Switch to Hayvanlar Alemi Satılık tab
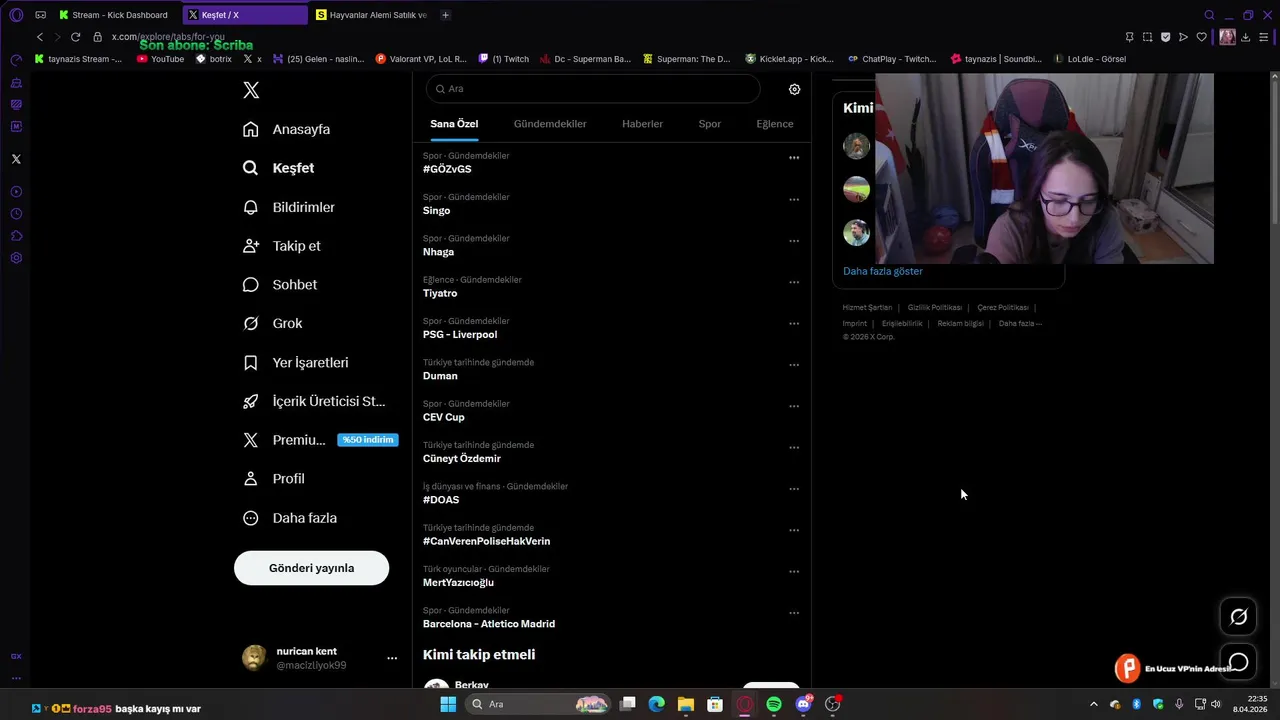 pos(371,15)
